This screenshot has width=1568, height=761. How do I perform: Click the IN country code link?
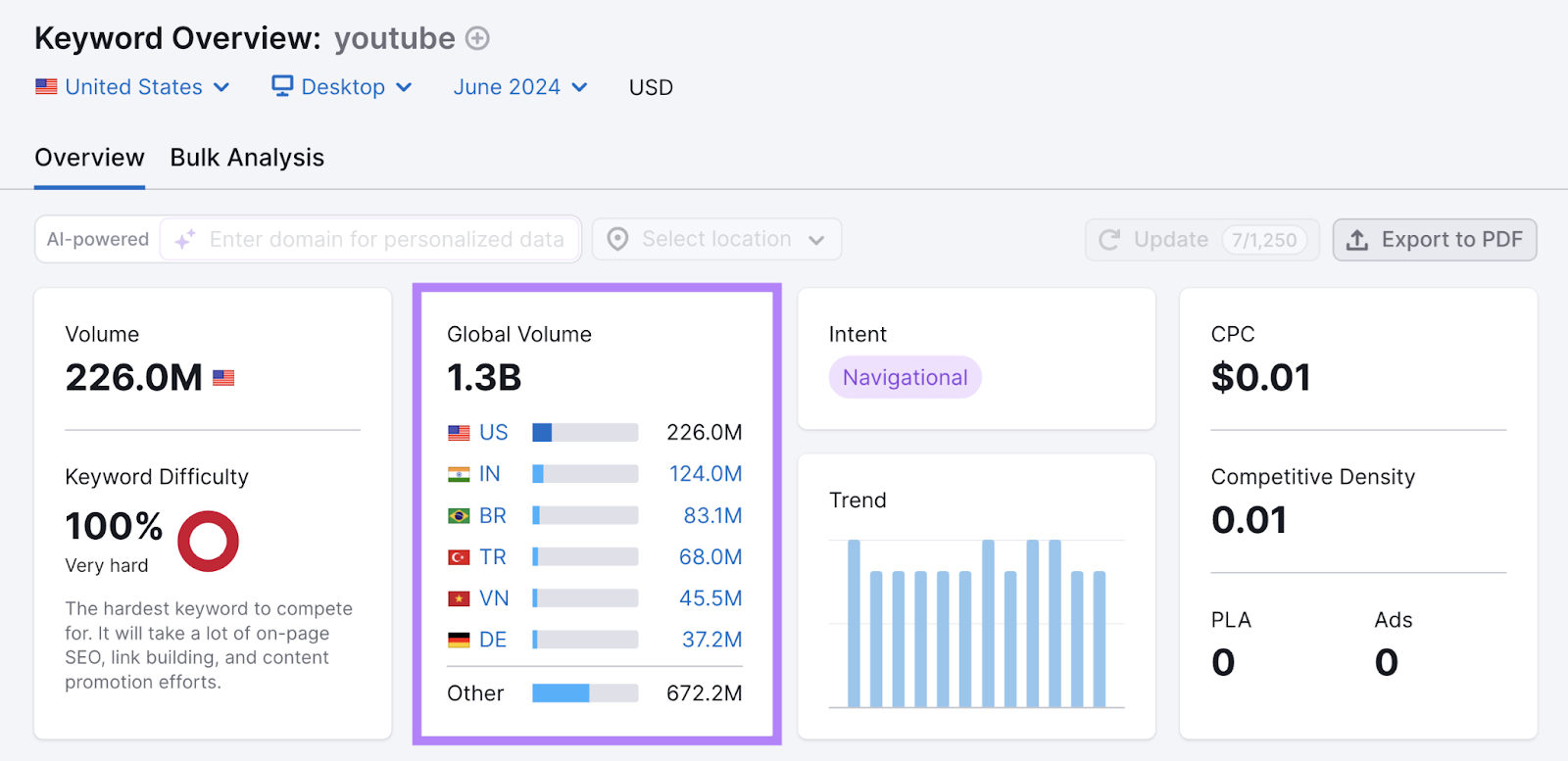(x=490, y=474)
